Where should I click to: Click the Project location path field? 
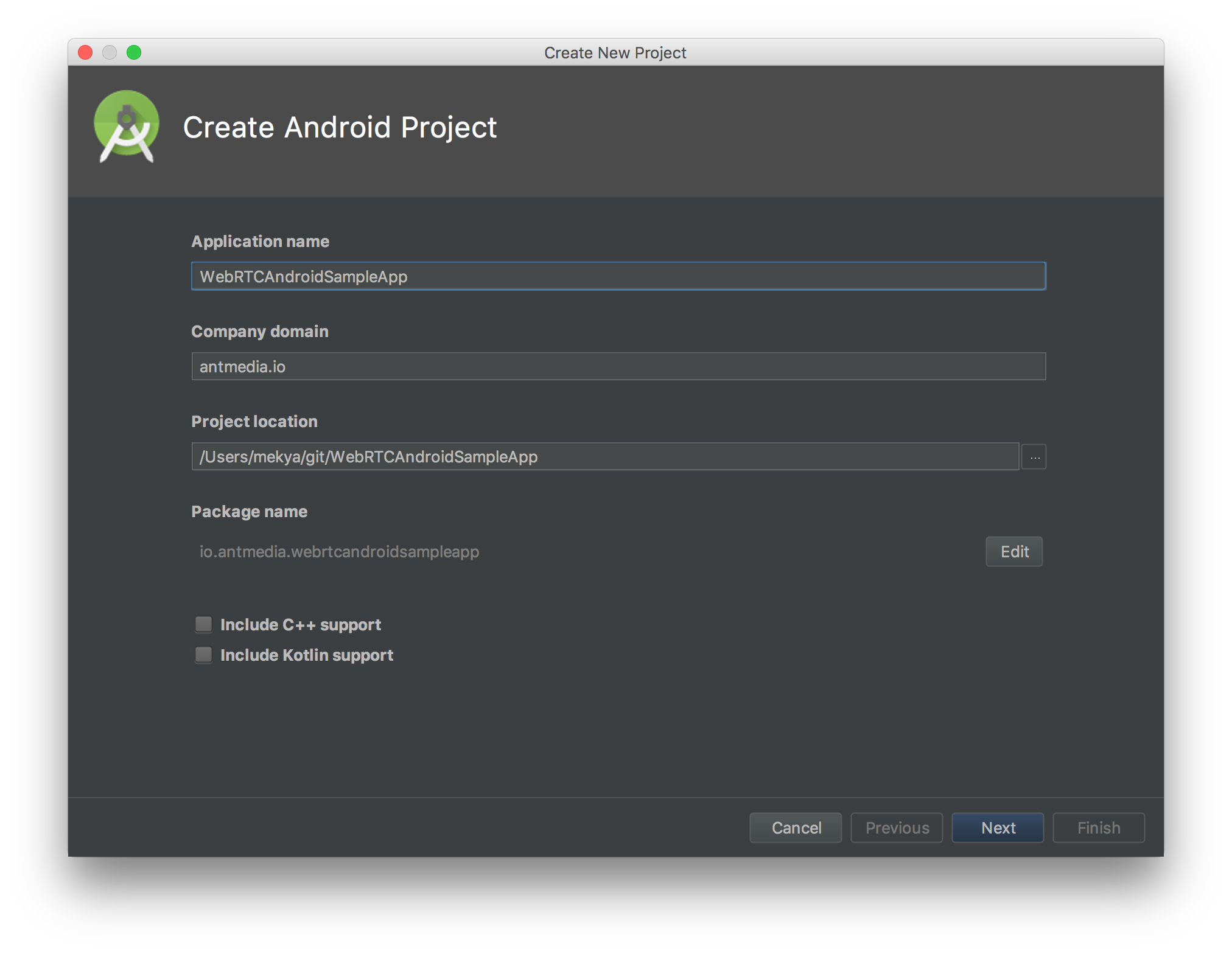605,457
